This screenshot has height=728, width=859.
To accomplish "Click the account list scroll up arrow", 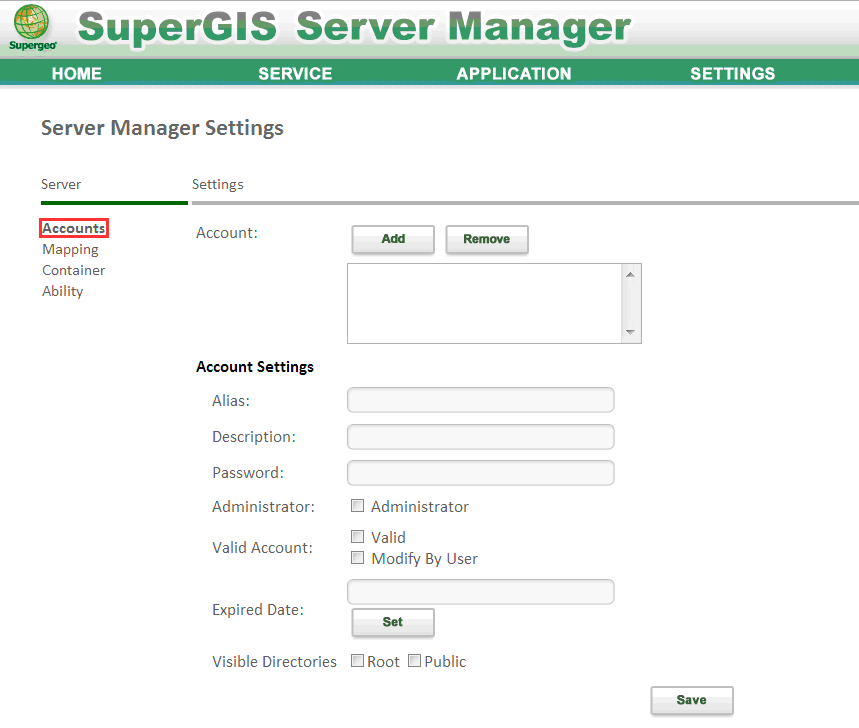I will [630, 274].
